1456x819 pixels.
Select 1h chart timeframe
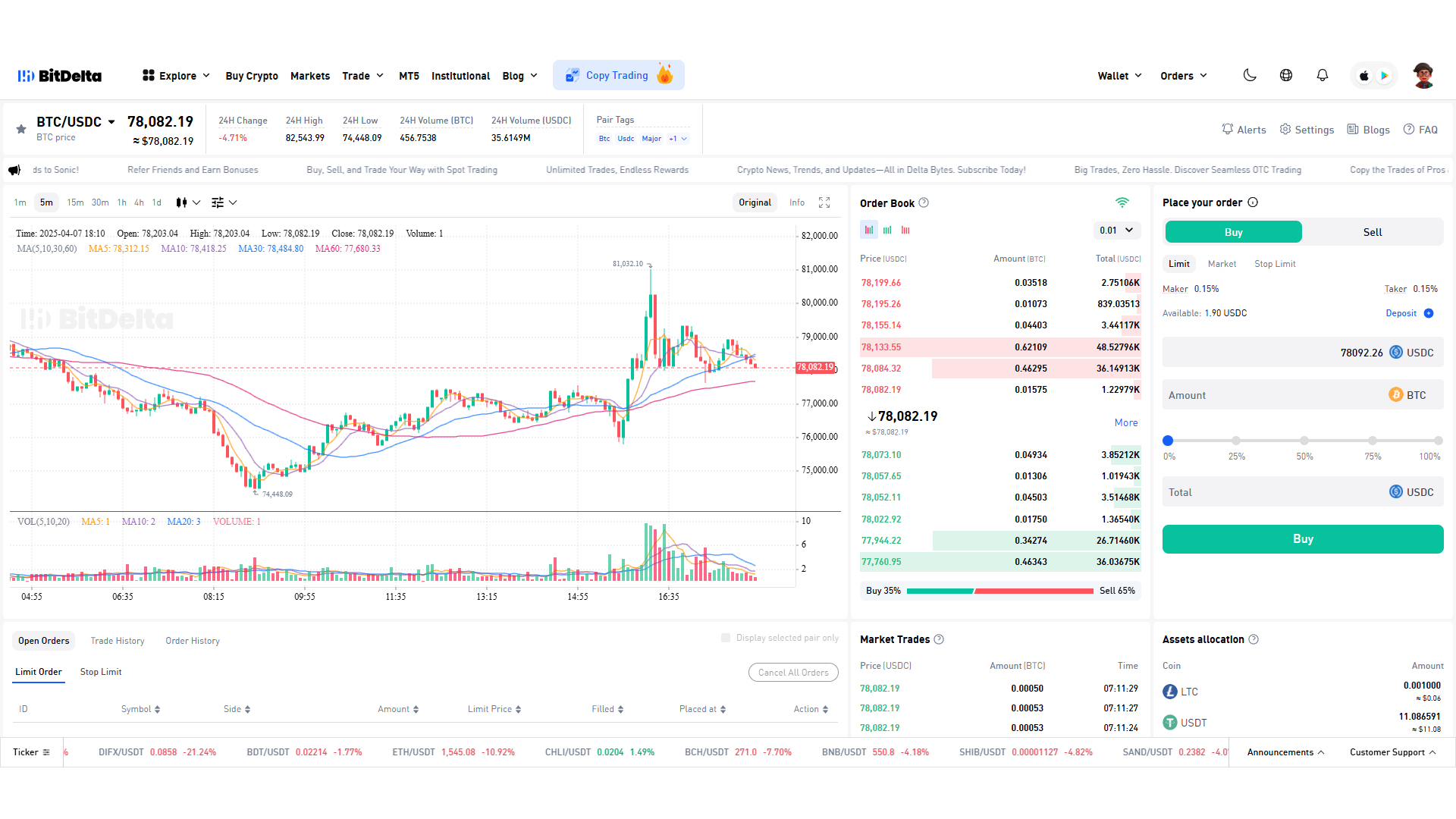pos(122,202)
